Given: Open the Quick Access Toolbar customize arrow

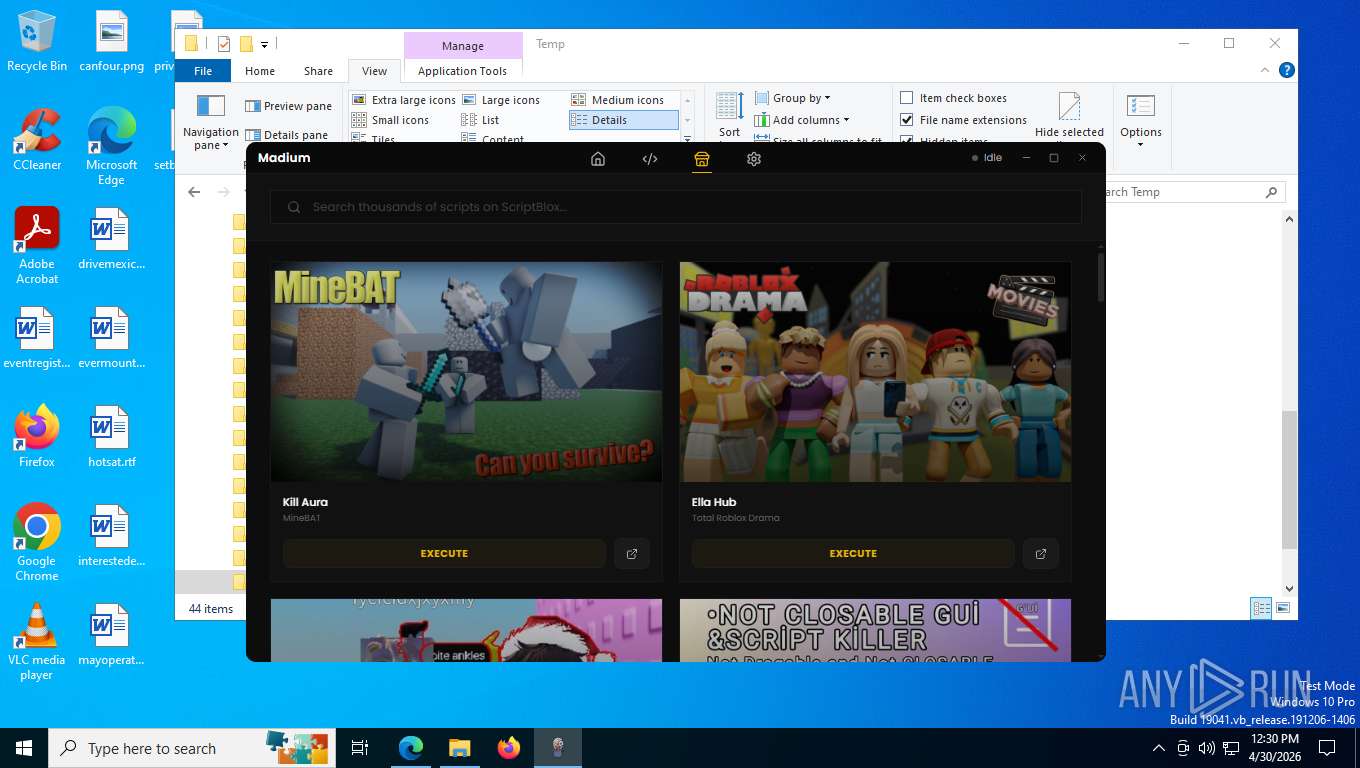Looking at the screenshot, I should point(264,44).
